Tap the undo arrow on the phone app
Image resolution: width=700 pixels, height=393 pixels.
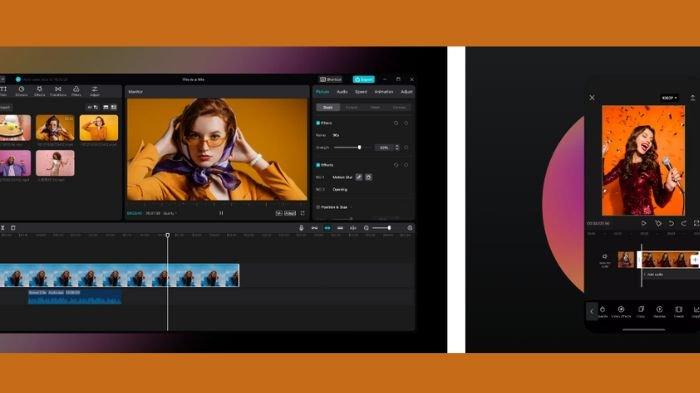coord(671,223)
